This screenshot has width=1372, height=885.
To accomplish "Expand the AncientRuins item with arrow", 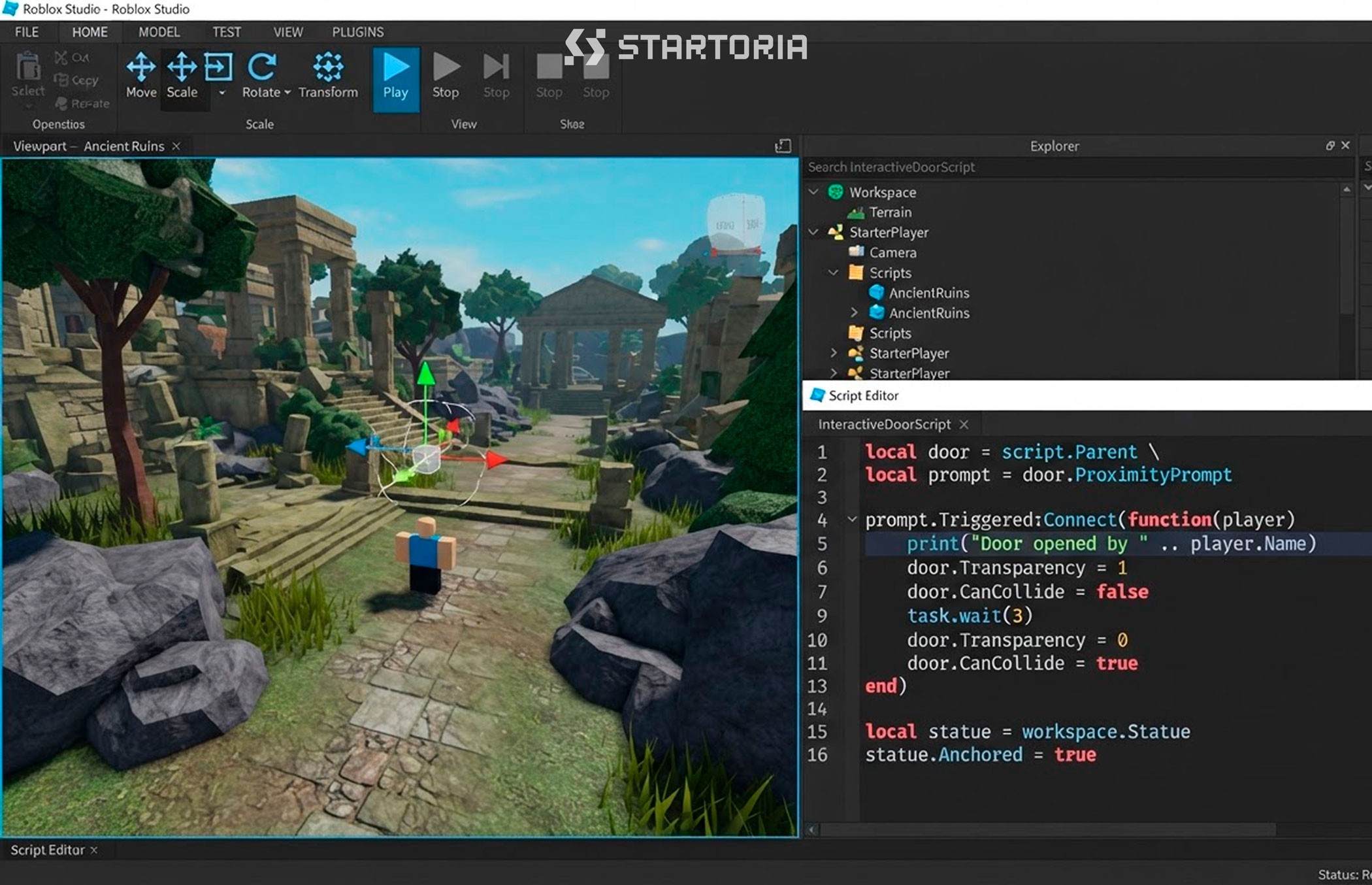I will point(854,313).
